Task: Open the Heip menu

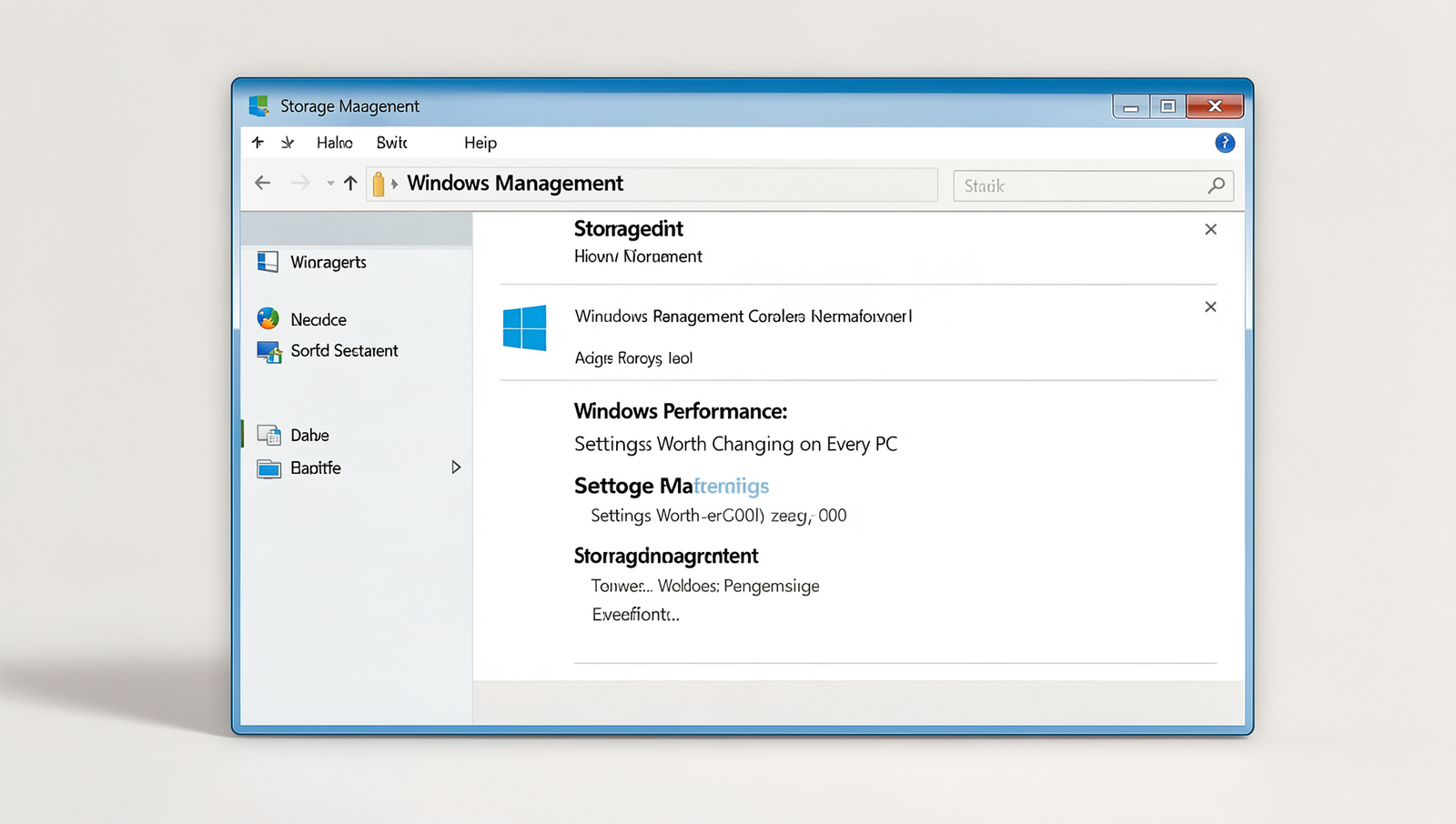Action: tap(480, 143)
